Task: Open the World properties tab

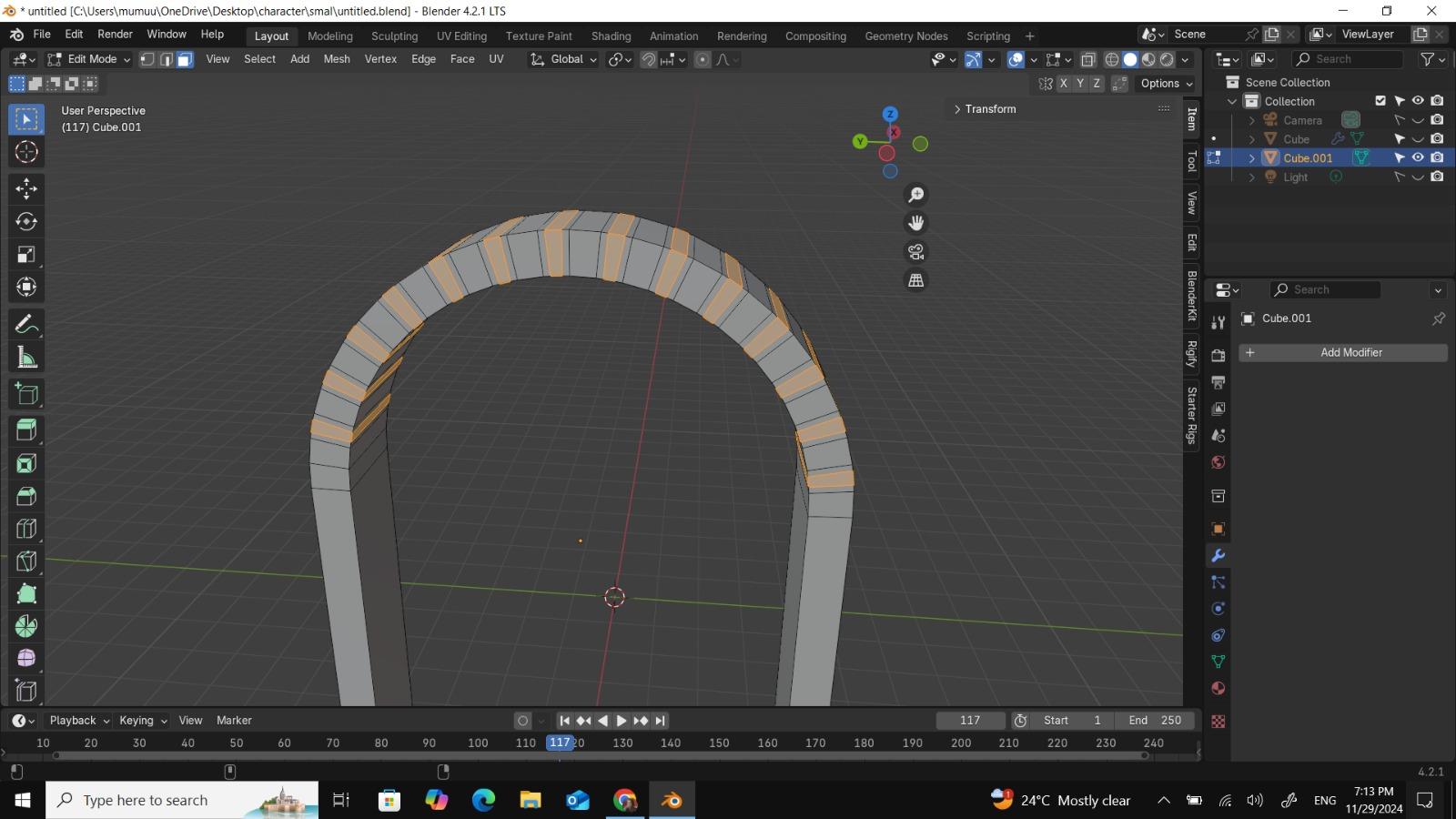Action: (x=1218, y=462)
